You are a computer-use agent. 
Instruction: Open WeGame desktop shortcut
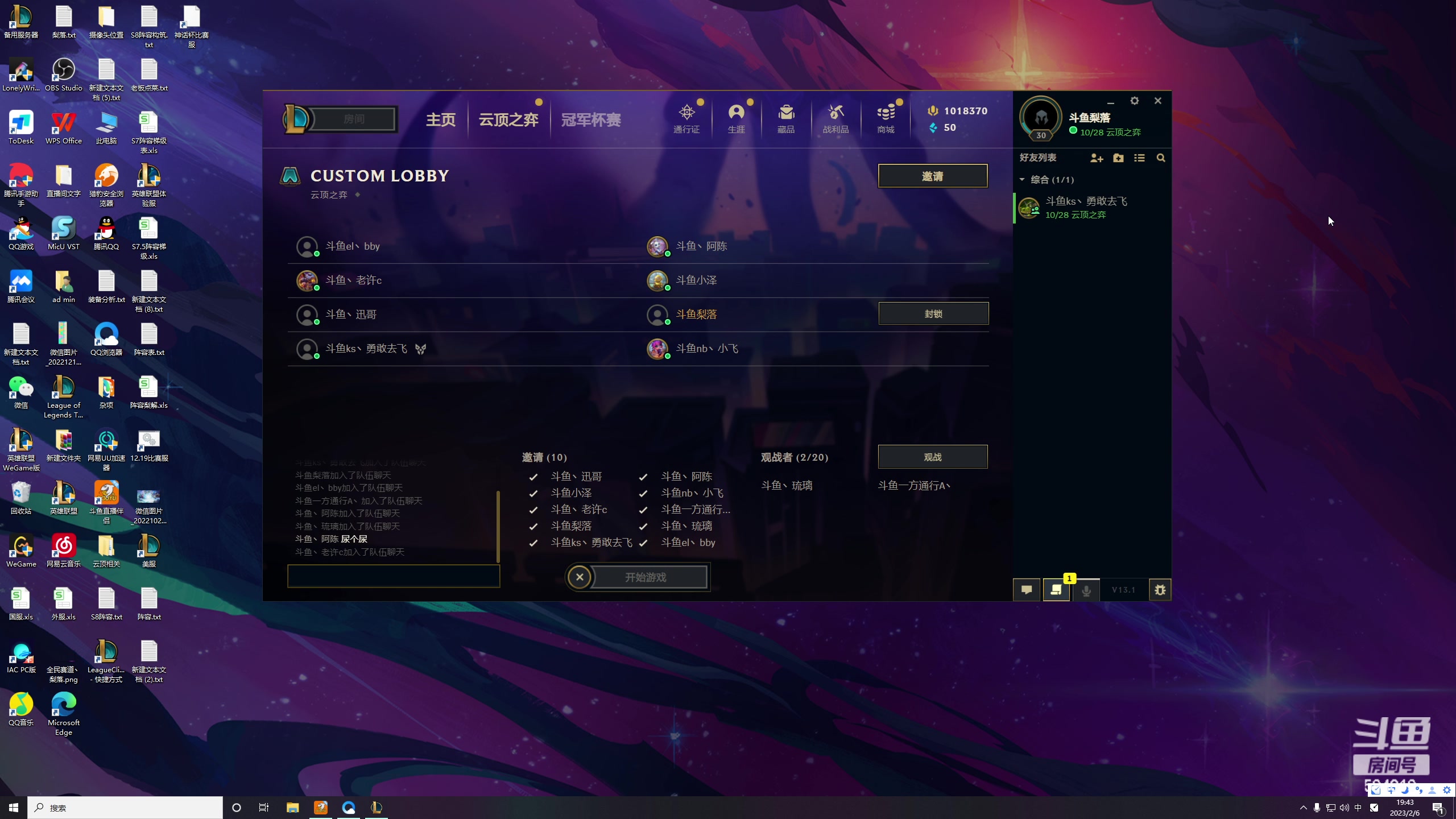21,551
